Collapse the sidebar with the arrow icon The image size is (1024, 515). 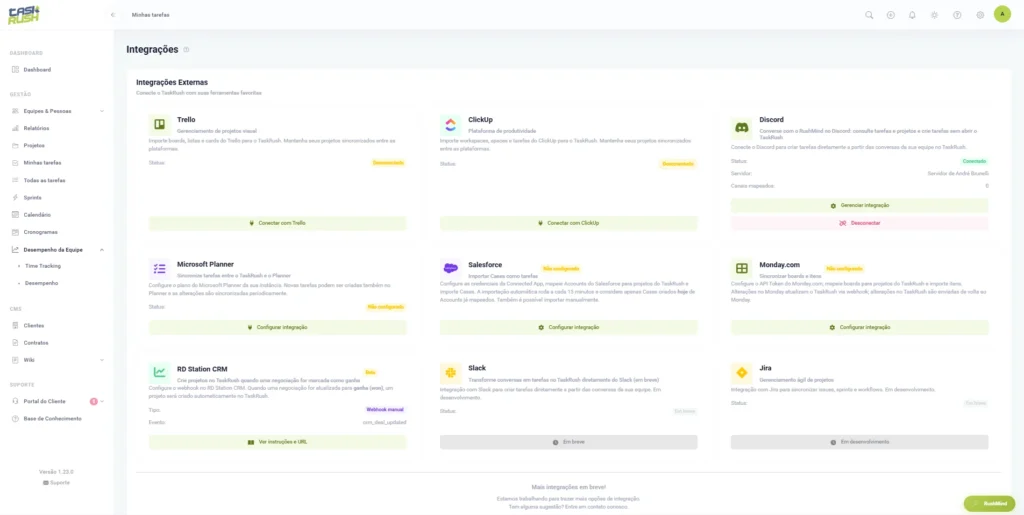(113, 14)
